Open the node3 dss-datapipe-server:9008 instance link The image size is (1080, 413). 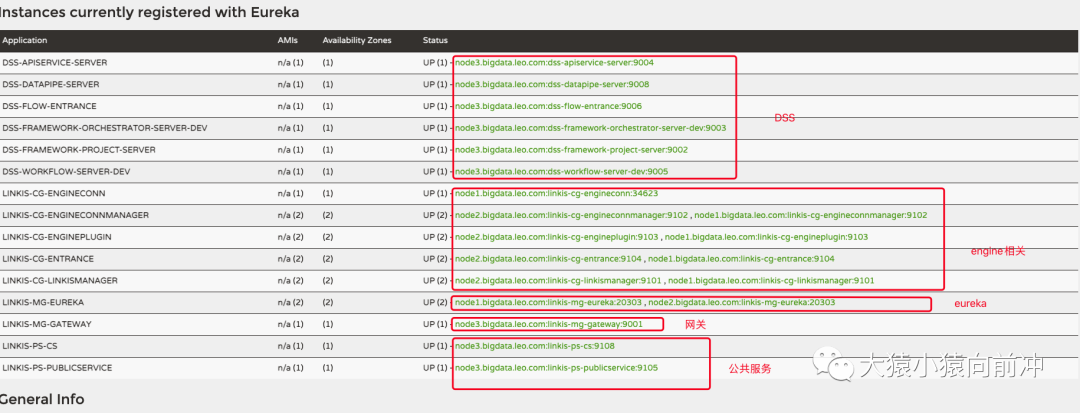pyautogui.click(x=552, y=85)
